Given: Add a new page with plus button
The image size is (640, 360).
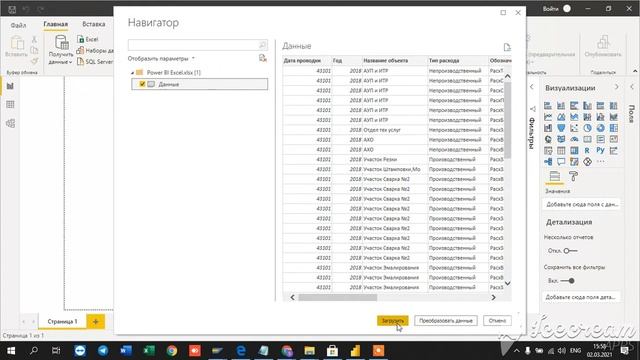Looking at the screenshot, I should tap(96, 322).
